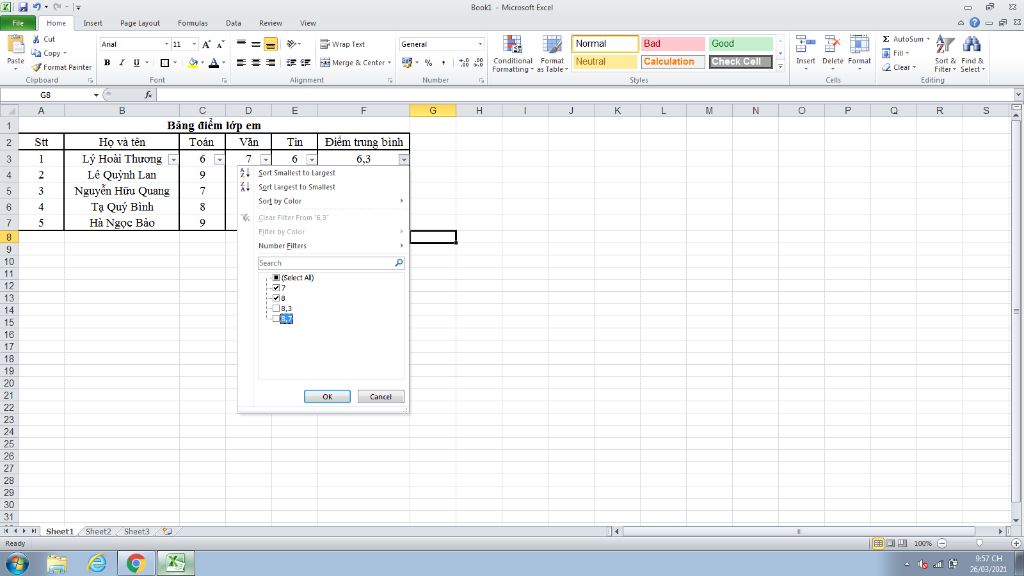Apply the Good cell style
Screen dimensions: 1024x576
[x=741, y=44]
